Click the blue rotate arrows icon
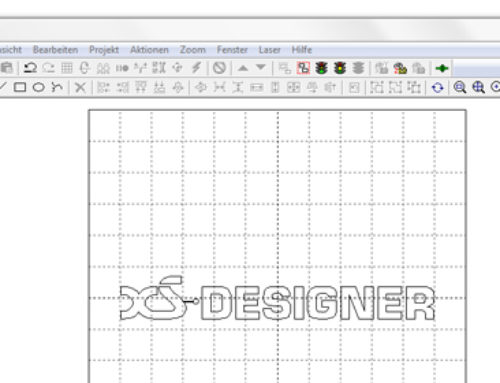500x383 pixels. click(x=437, y=88)
